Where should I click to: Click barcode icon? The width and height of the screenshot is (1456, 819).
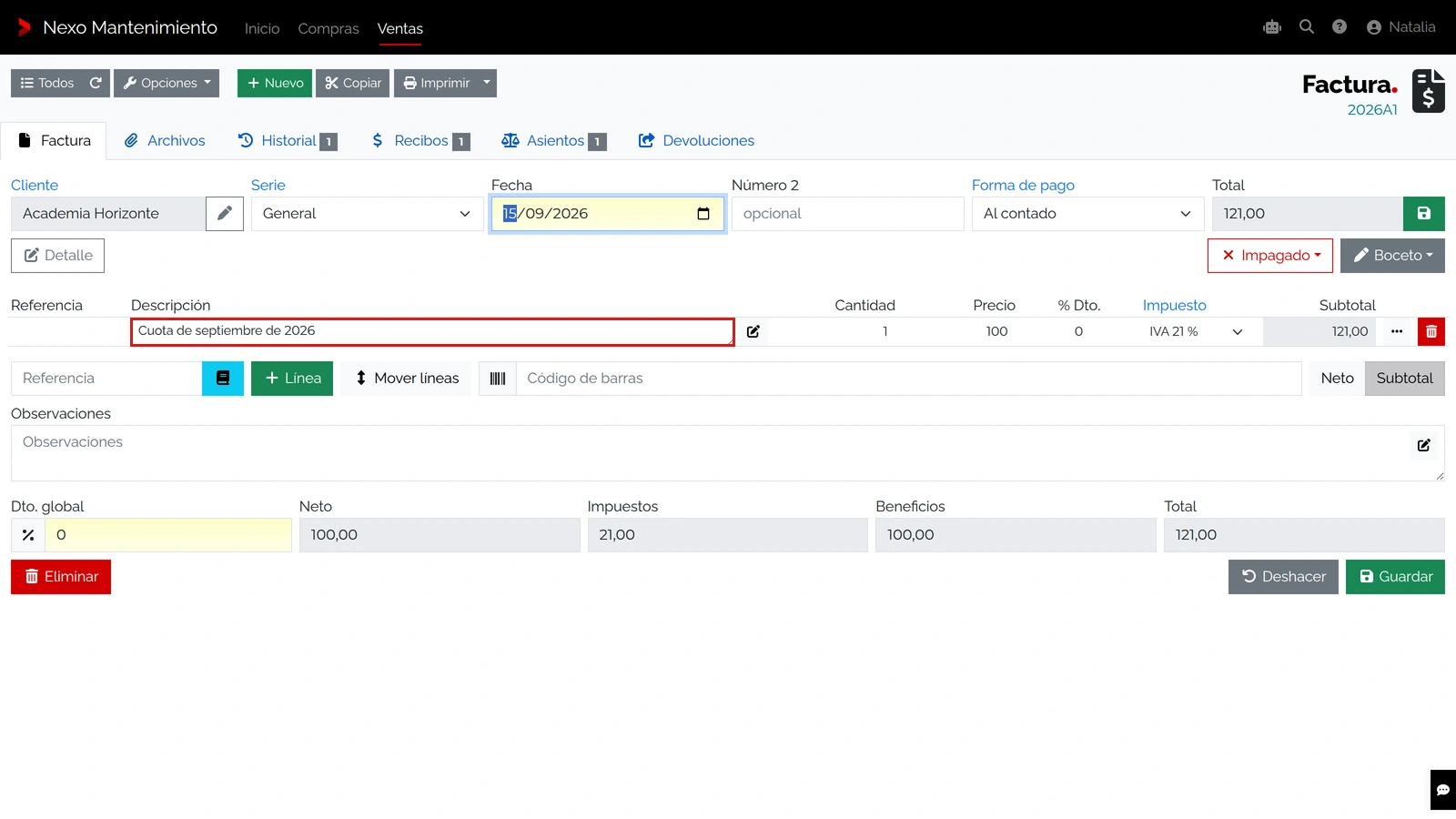pos(498,379)
